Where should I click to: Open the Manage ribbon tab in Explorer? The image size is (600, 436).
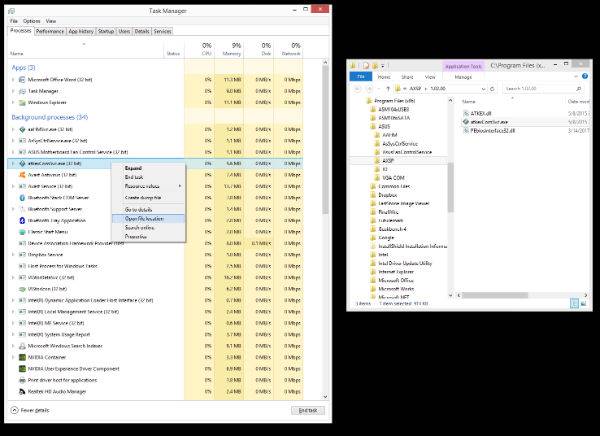[x=463, y=77]
